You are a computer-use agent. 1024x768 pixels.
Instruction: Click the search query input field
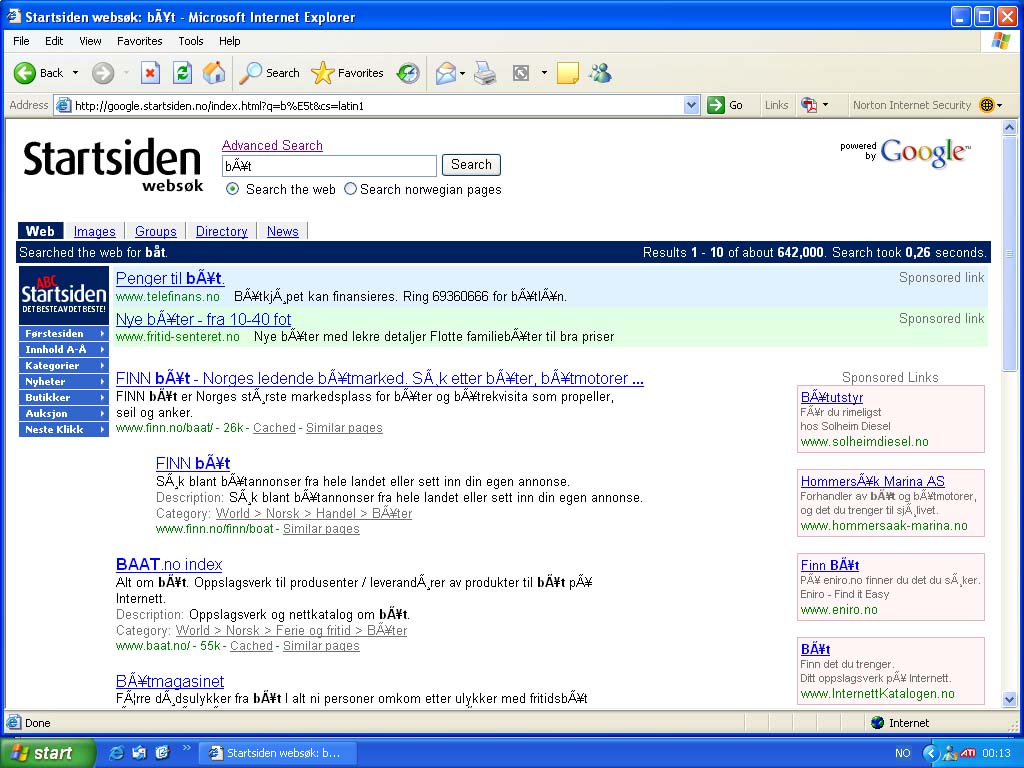tap(329, 166)
